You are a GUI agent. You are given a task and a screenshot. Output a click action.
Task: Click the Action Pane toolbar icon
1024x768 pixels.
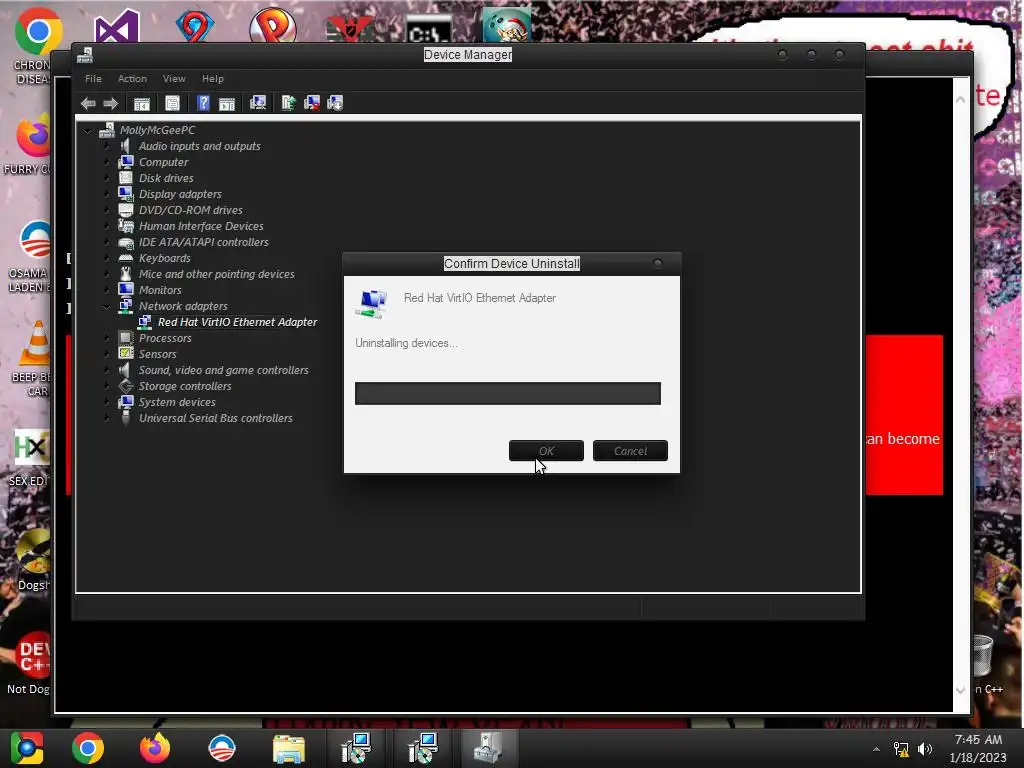coord(227,103)
